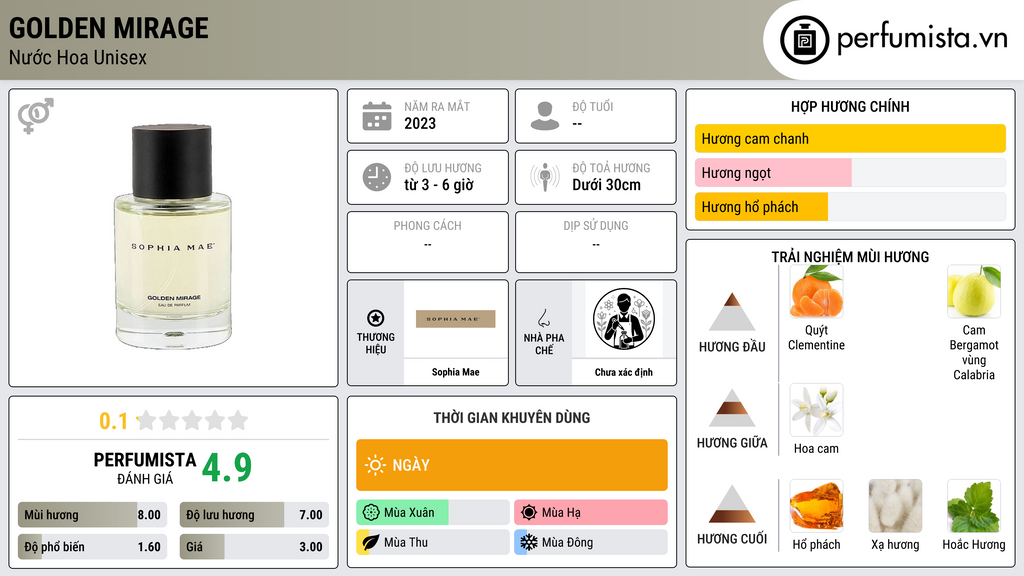Click the Giá 3.00 rating bar
Viewport: 1024px width, 576px height.
pyautogui.click(x=255, y=547)
